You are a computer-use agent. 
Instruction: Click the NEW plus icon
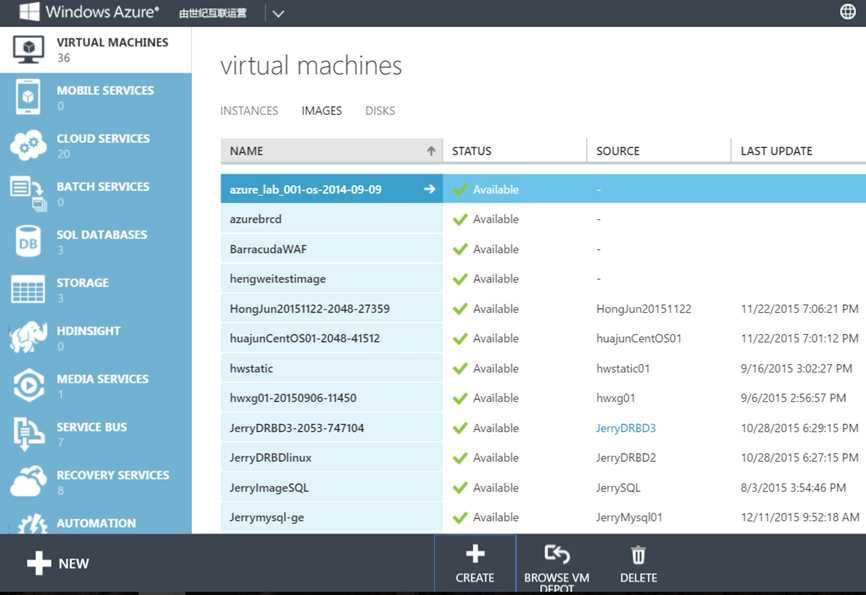(39, 563)
